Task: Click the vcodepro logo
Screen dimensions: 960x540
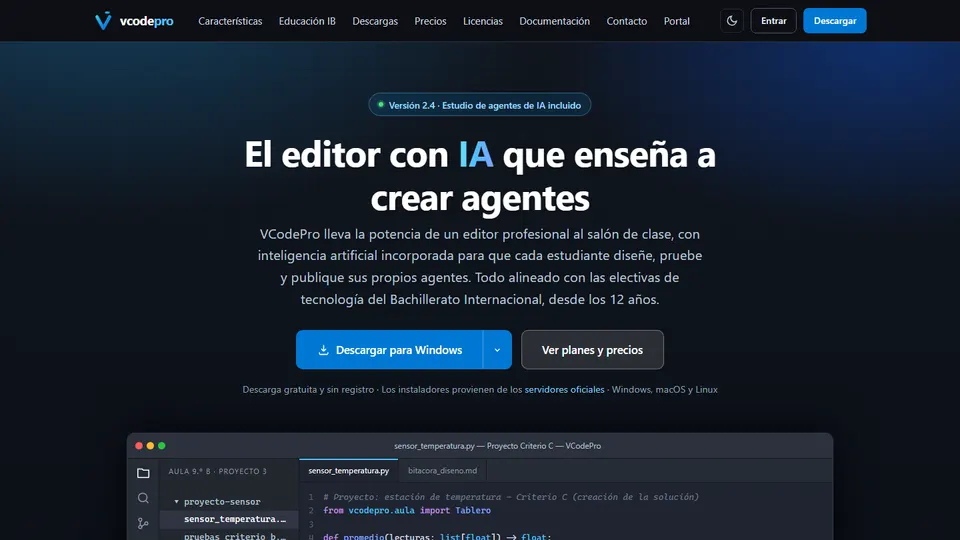Action: pyautogui.click(x=134, y=21)
